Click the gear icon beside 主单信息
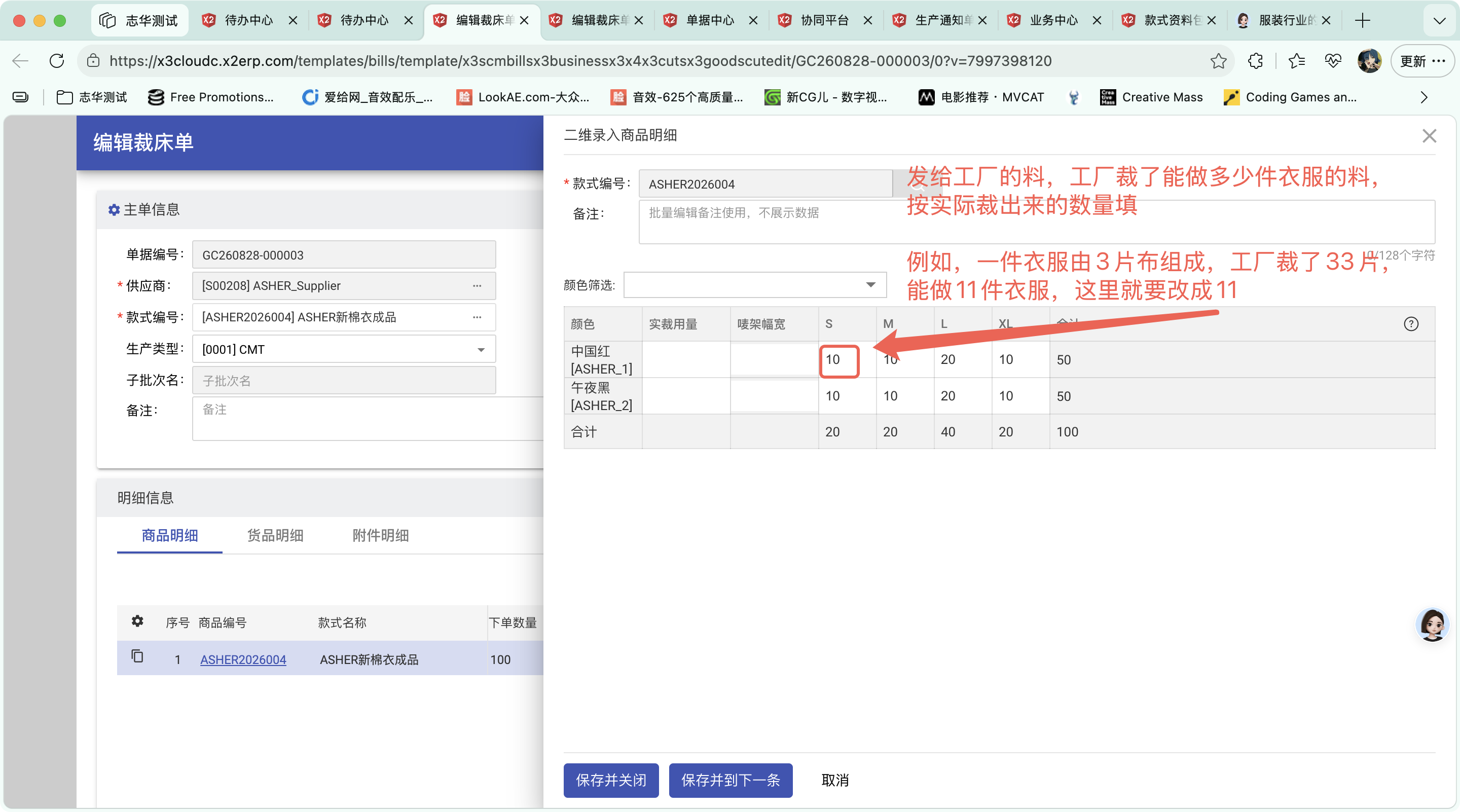The width and height of the screenshot is (1460, 812). click(x=114, y=210)
